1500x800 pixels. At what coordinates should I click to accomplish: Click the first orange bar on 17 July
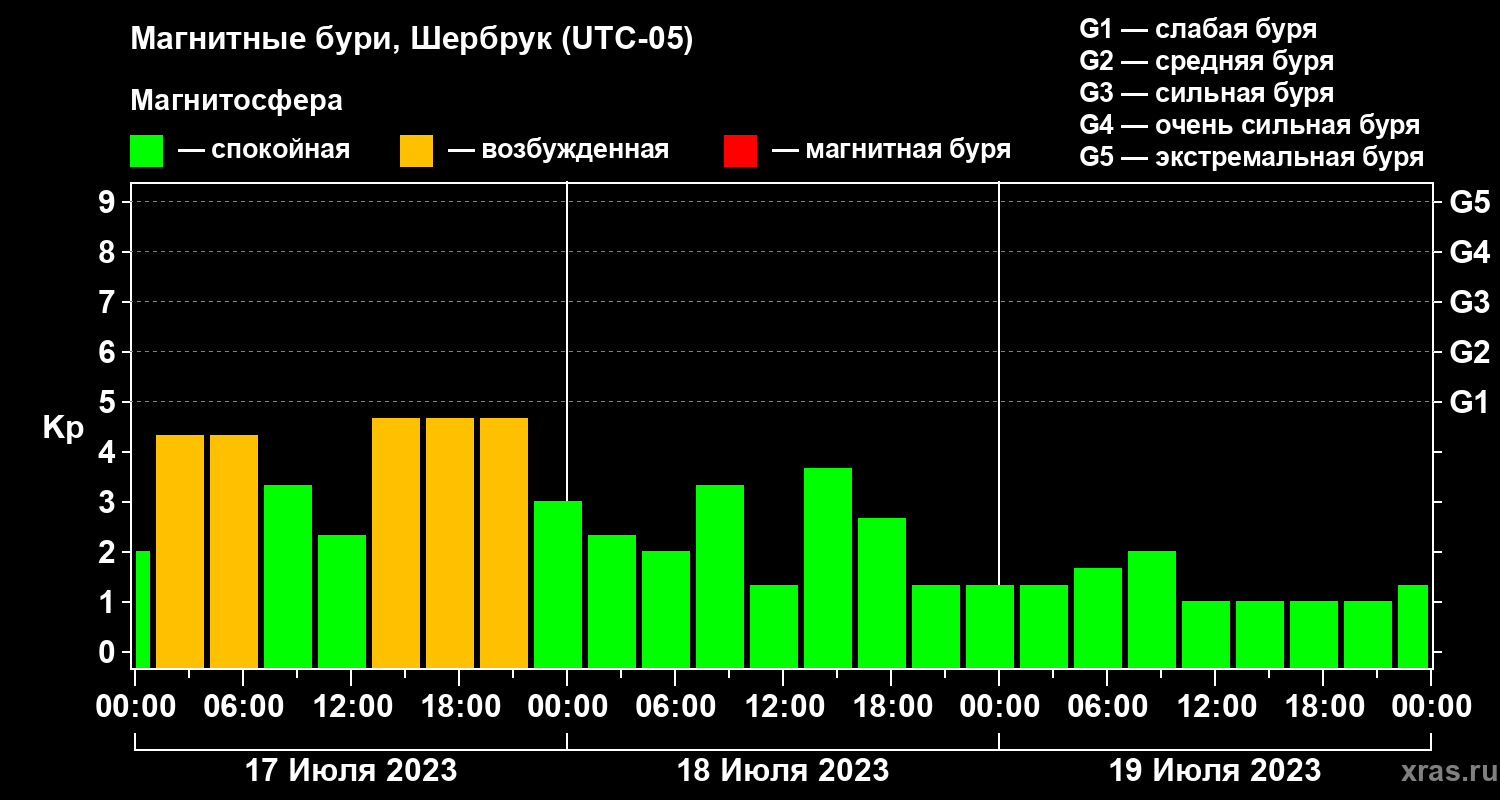pos(180,551)
